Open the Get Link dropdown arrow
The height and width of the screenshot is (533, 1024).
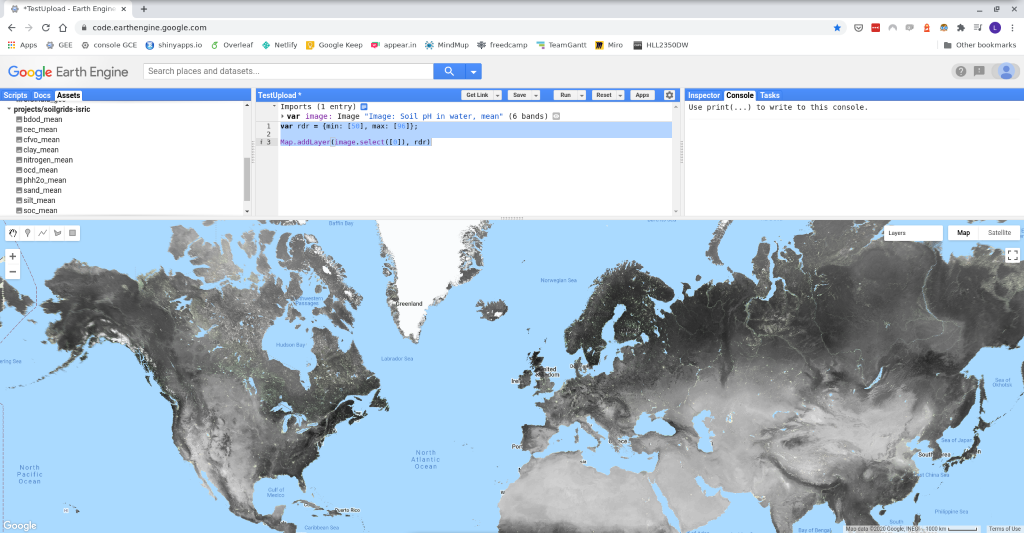(x=496, y=95)
